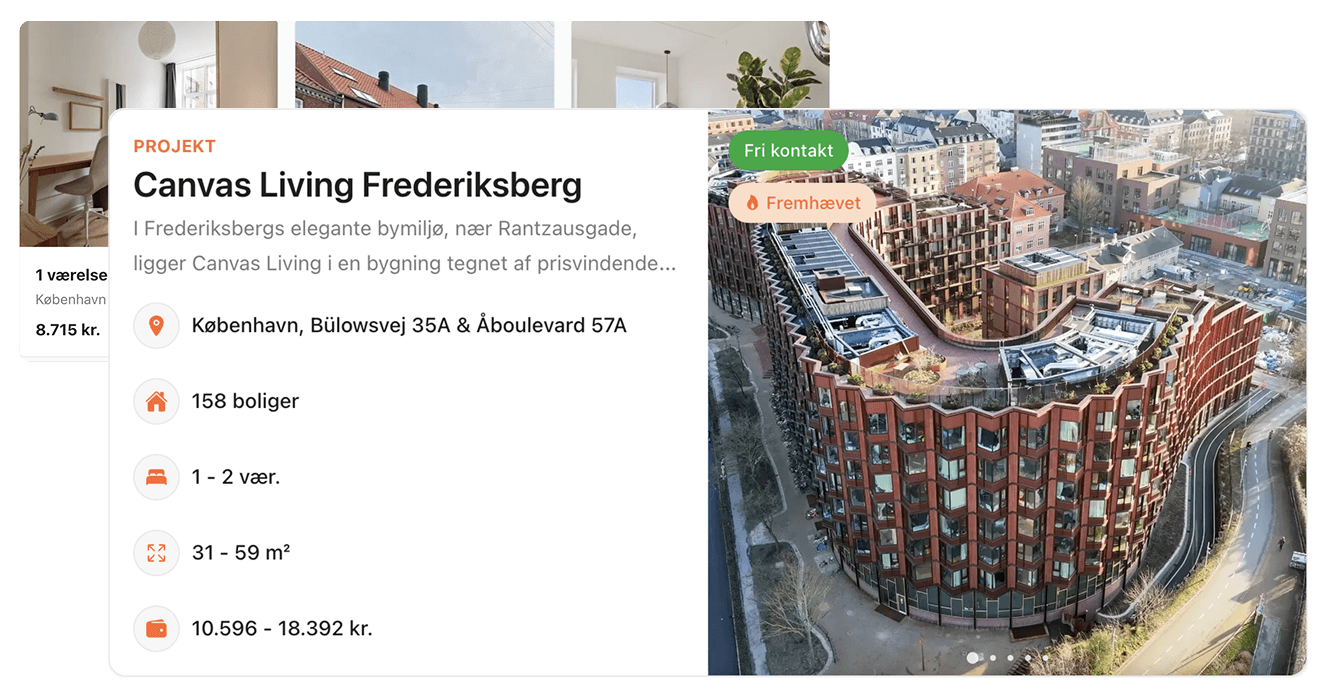Viewport: 1328px width, 698px height.
Task: Select the second image carousel dot
Action: pos(992,658)
